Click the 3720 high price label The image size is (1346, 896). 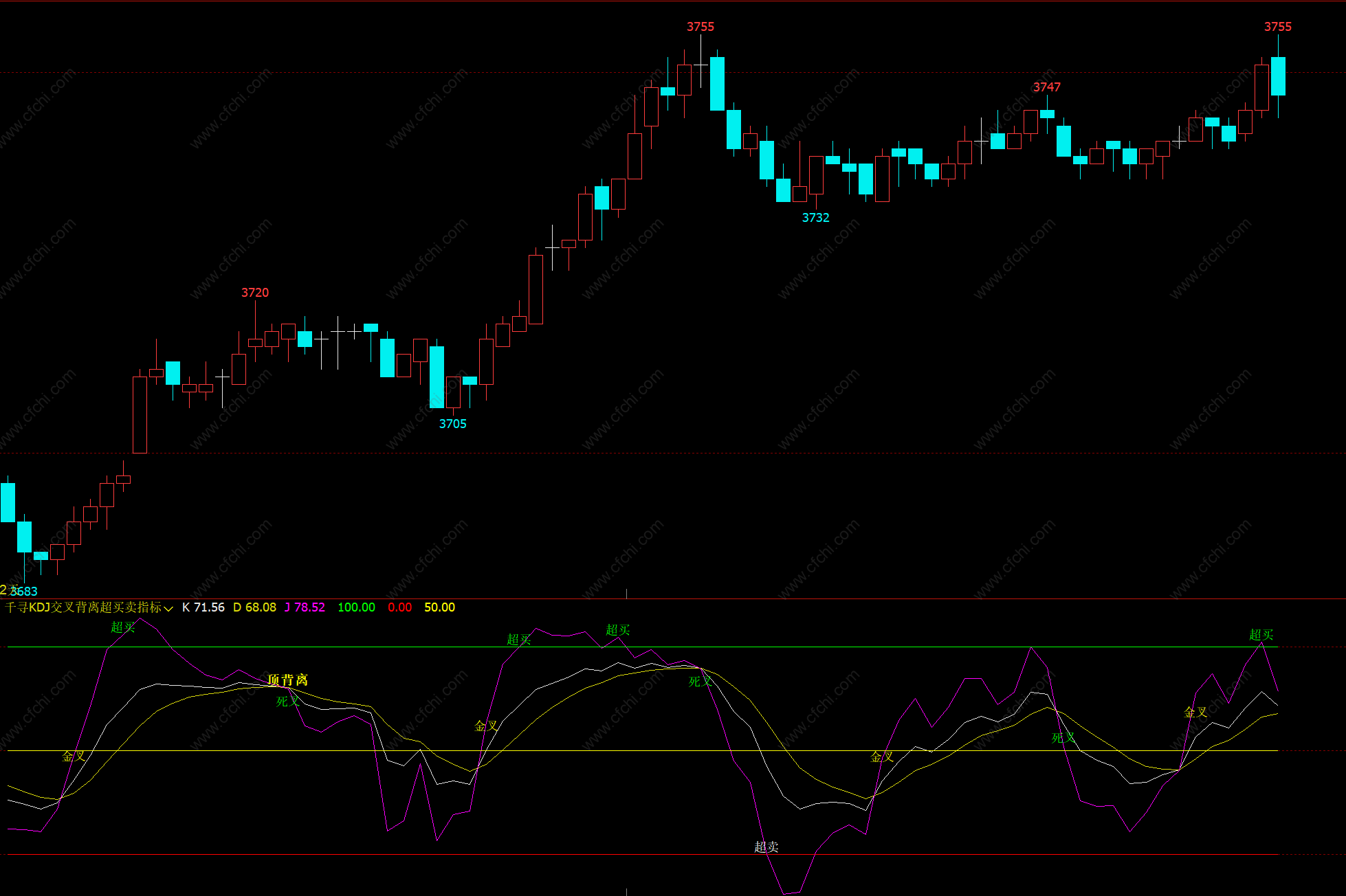pos(255,293)
